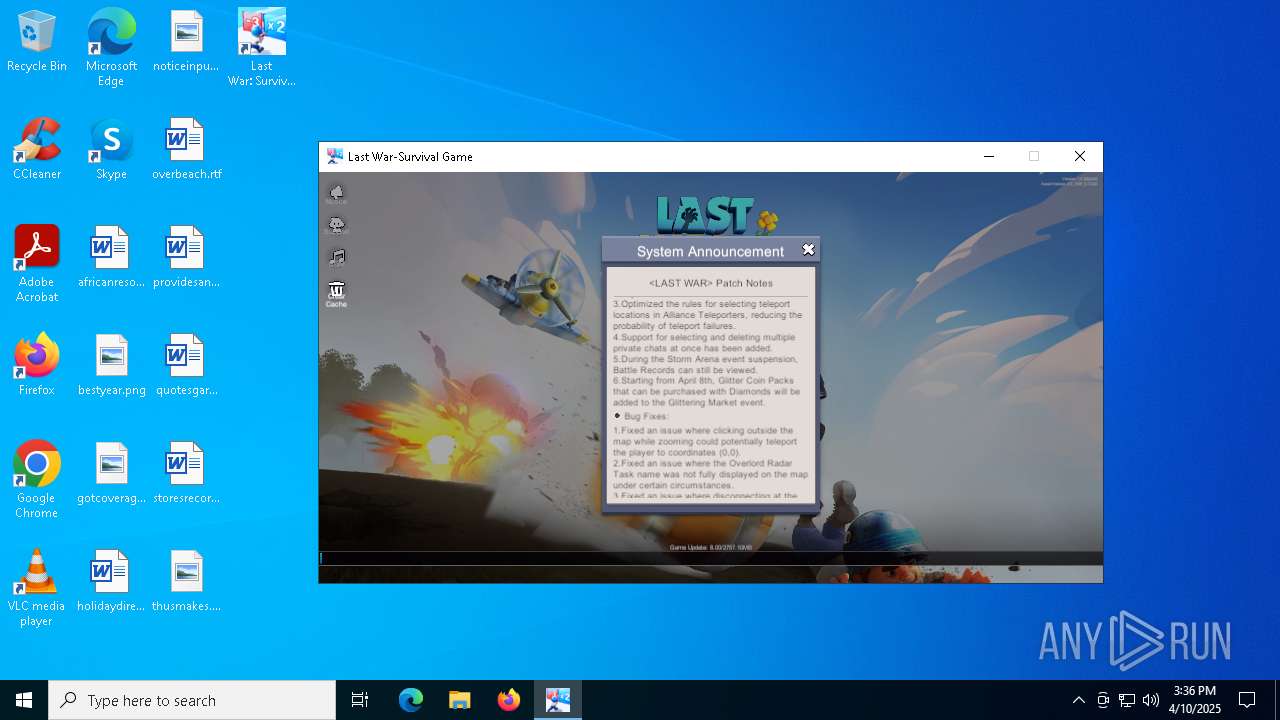This screenshot has width=1280, height=720.
Task: Open the Recycle Bin desktop icon
Action: (37, 42)
